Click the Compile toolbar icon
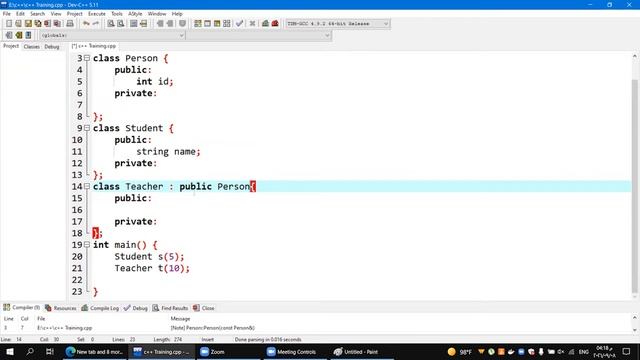The width and height of the screenshot is (640, 360). [198, 24]
